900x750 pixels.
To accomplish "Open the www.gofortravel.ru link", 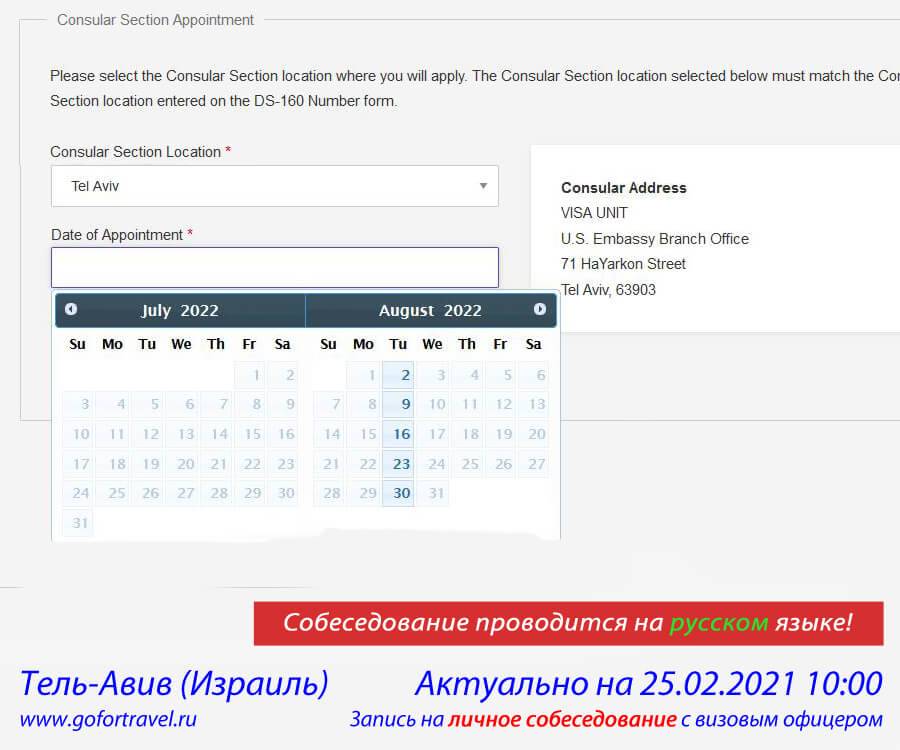I will 108,719.
